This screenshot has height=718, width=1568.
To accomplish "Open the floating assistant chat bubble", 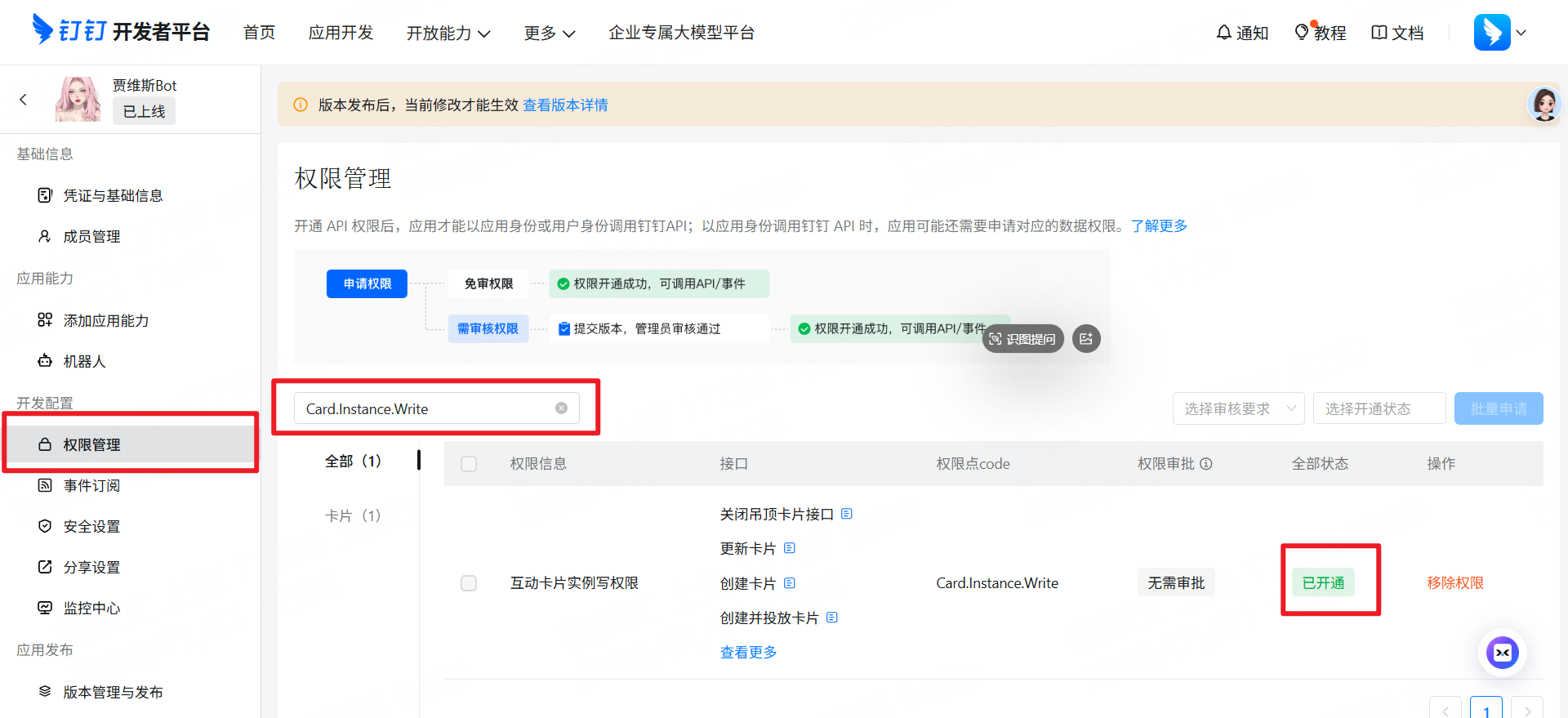I will click(1503, 652).
